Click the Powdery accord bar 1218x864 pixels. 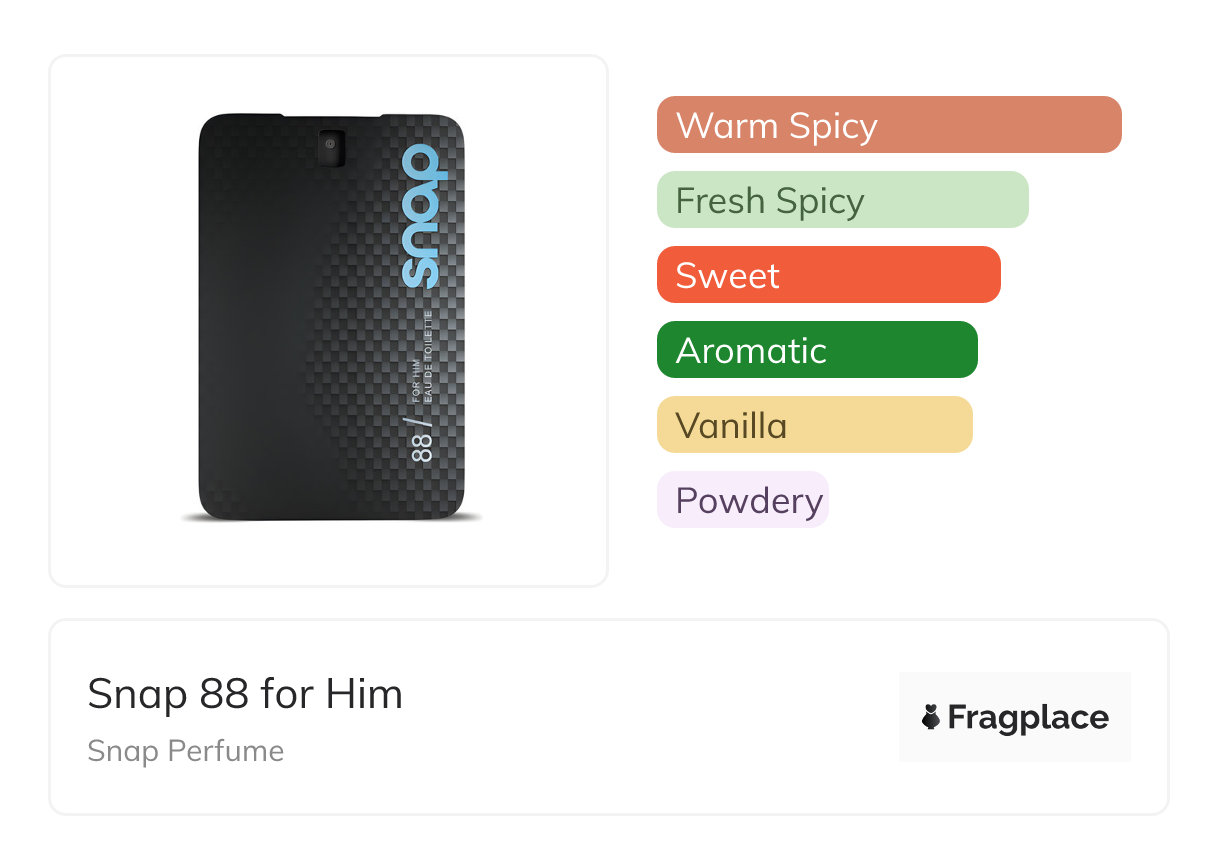[x=742, y=500]
